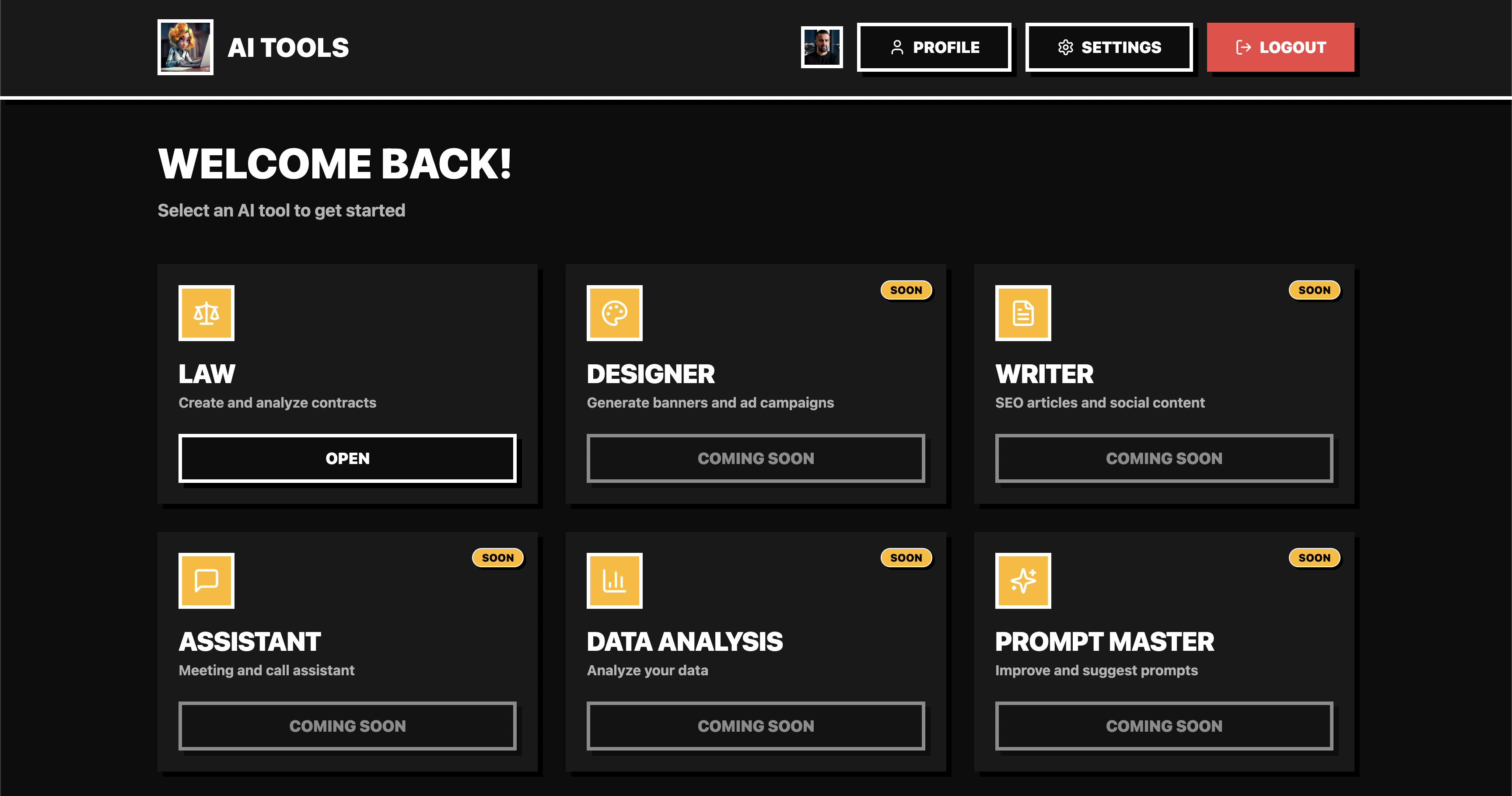Click the Writer document icon

[x=1022, y=313]
